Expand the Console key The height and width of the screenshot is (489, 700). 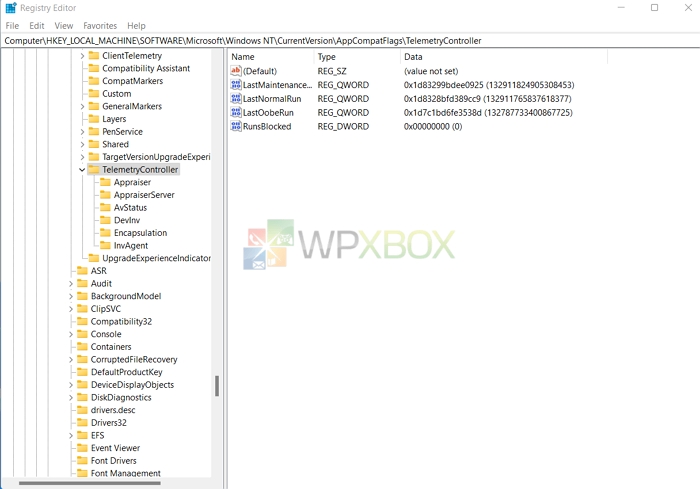71,334
